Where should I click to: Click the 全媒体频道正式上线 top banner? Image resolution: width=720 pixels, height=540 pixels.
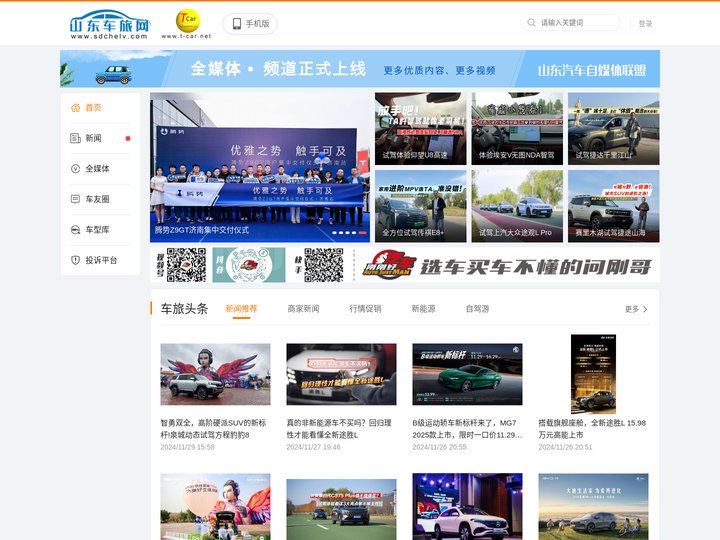(360, 68)
